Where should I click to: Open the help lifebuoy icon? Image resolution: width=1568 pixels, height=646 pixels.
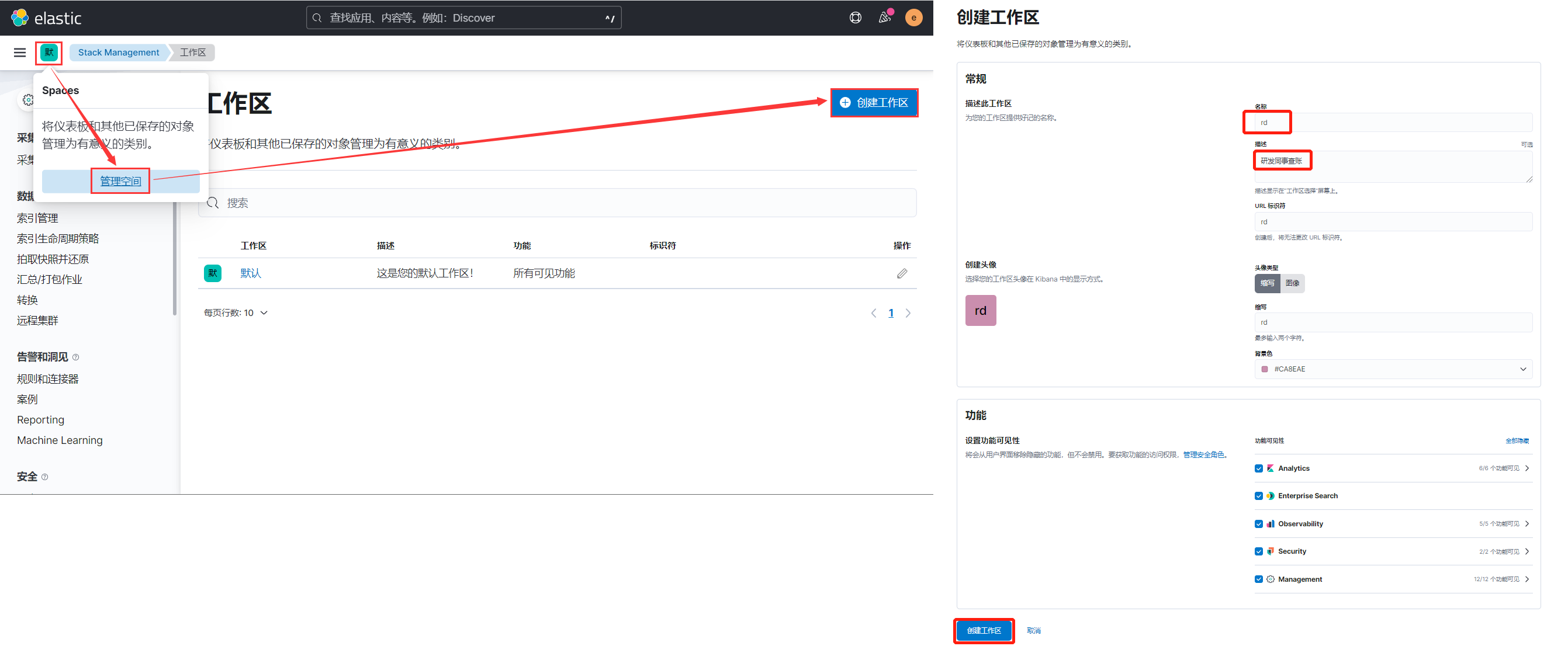coord(855,18)
